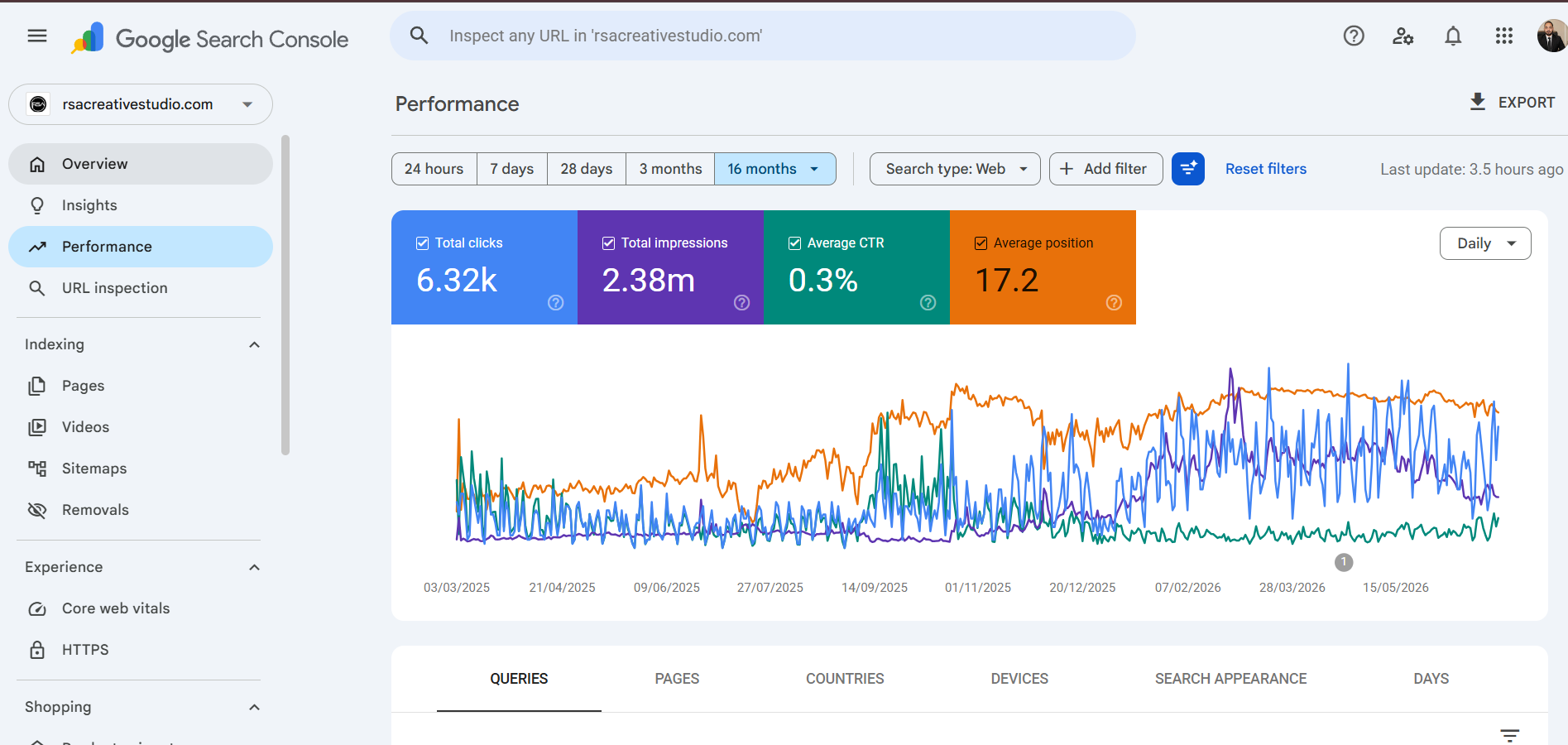Click the purple Total impressions card
1568x745 pixels.
(x=670, y=267)
